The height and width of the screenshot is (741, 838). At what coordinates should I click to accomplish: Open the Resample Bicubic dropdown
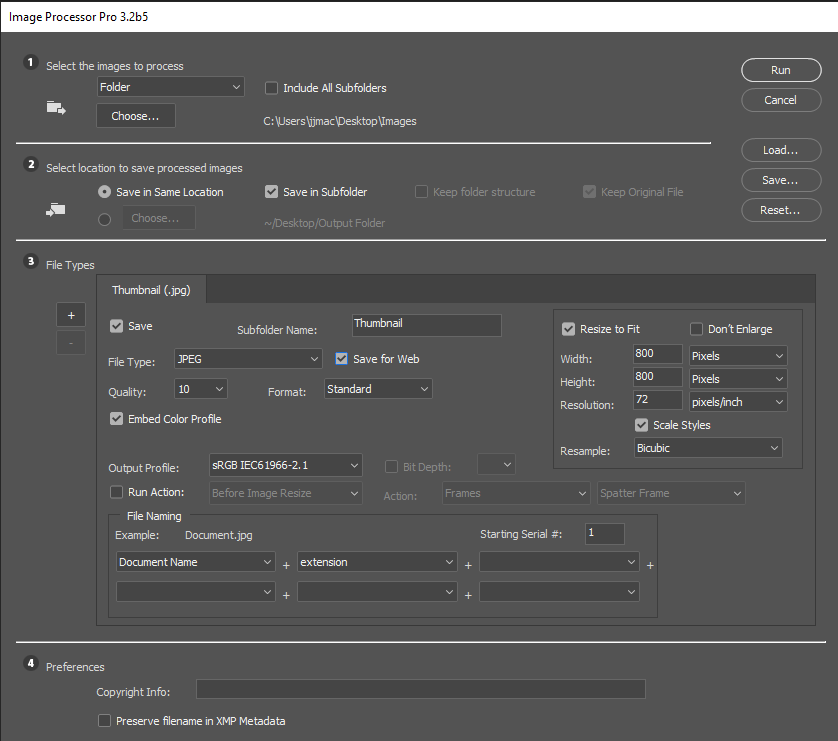(x=707, y=449)
